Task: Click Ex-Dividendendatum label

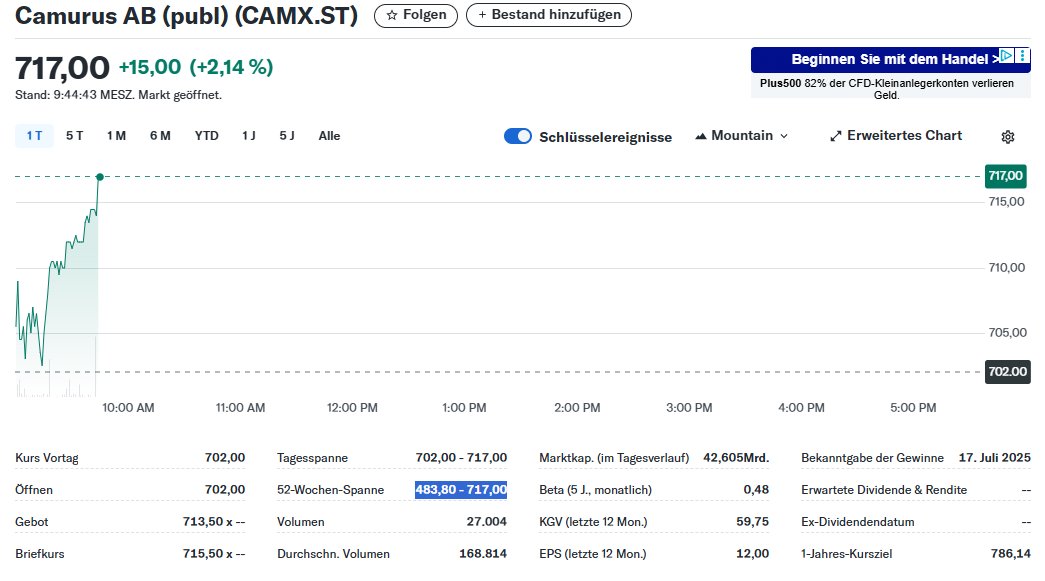Action: click(x=858, y=522)
